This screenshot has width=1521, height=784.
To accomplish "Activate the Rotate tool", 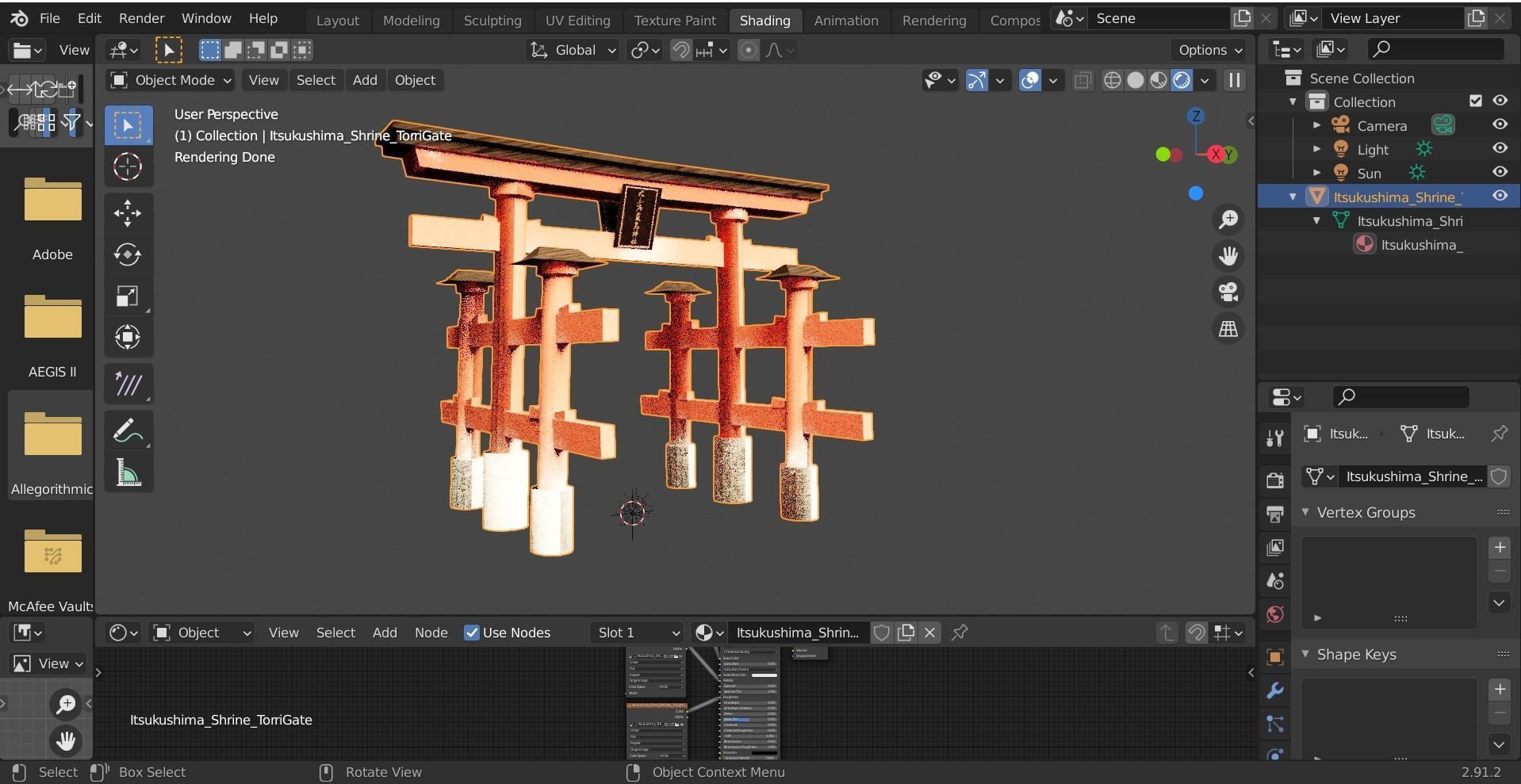I will (x=128, y=254).
